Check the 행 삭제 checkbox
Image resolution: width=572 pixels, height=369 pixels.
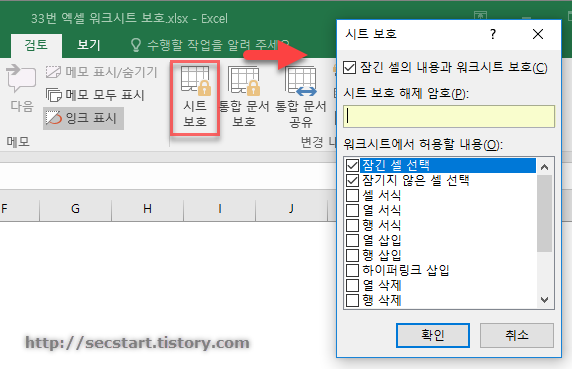tap(352, 300)
